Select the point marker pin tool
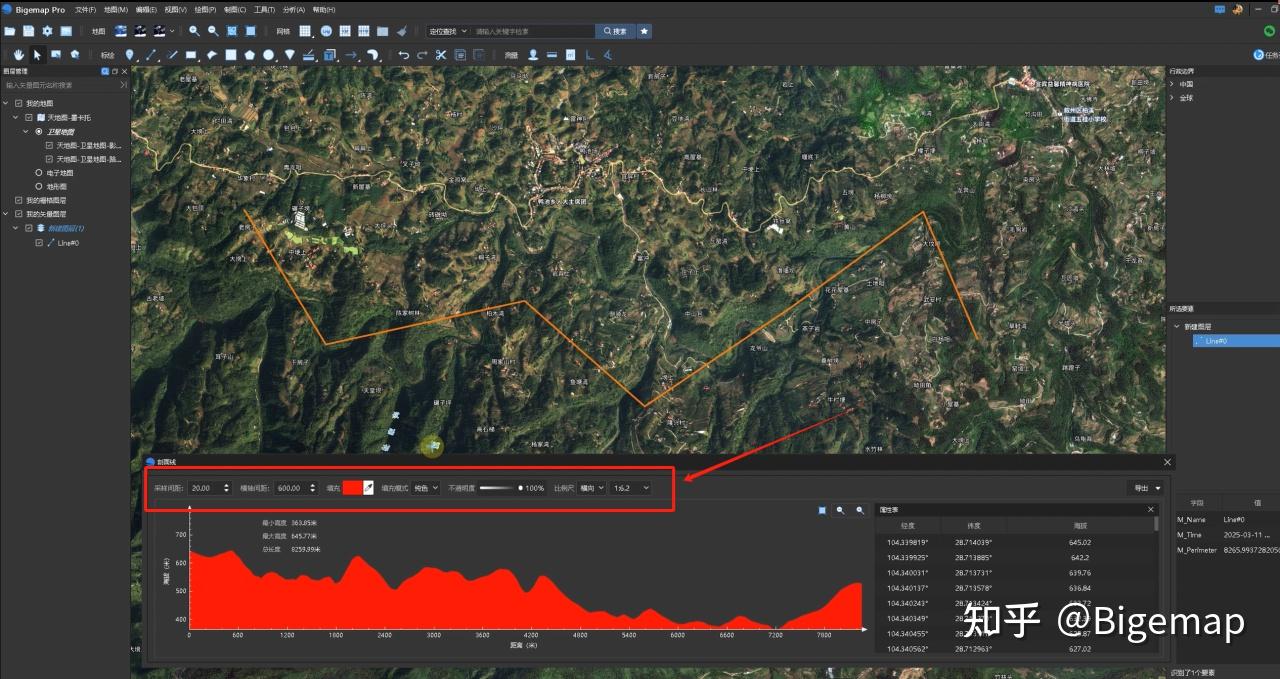Viewport: 1280px width, 679px height. click(x=129, y=55)
